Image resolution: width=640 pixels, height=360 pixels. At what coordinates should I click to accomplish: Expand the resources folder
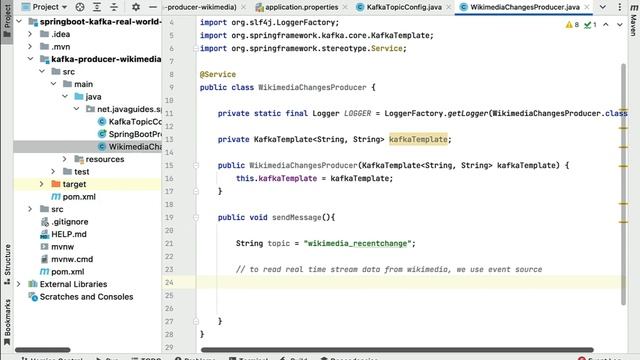tap(64, 159)
